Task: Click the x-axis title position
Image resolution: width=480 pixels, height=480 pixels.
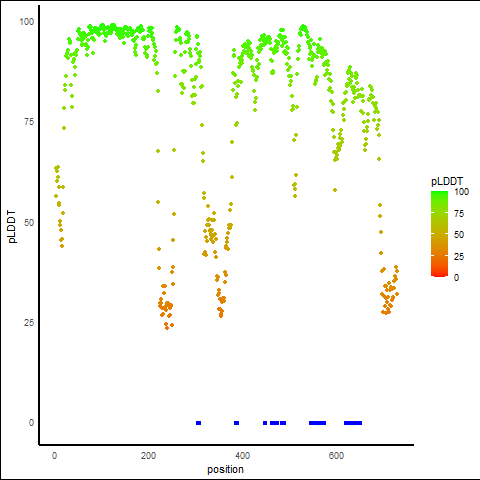Action: click(225, 469)
